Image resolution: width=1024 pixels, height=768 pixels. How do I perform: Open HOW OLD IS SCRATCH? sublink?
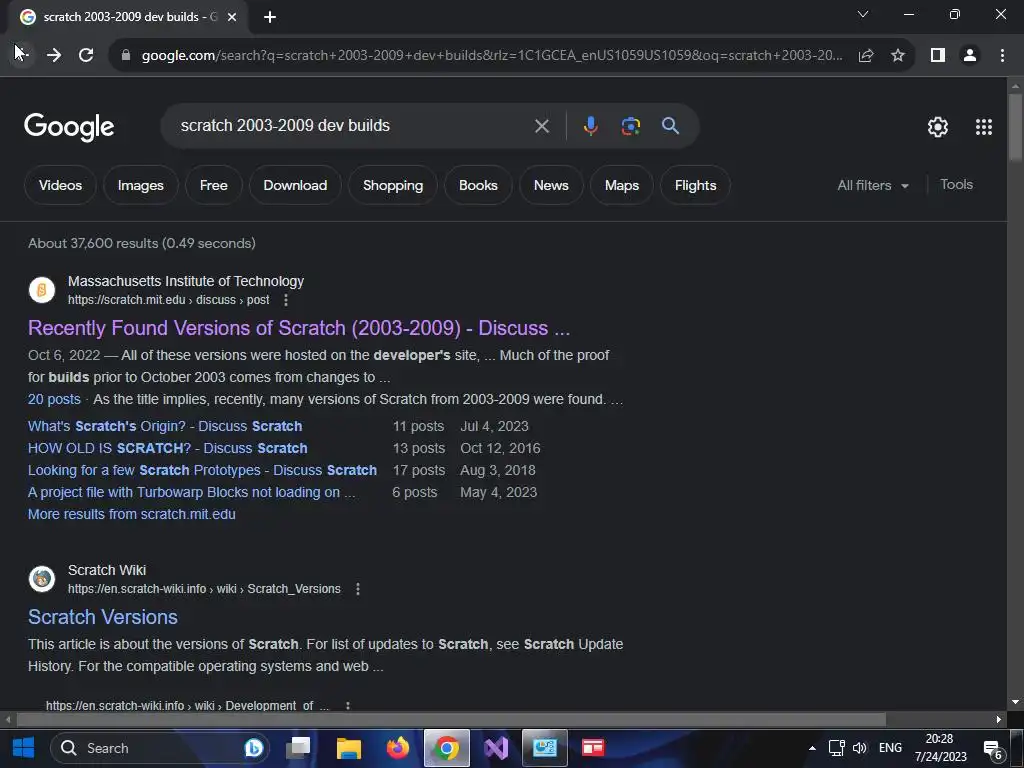[167, 448]
